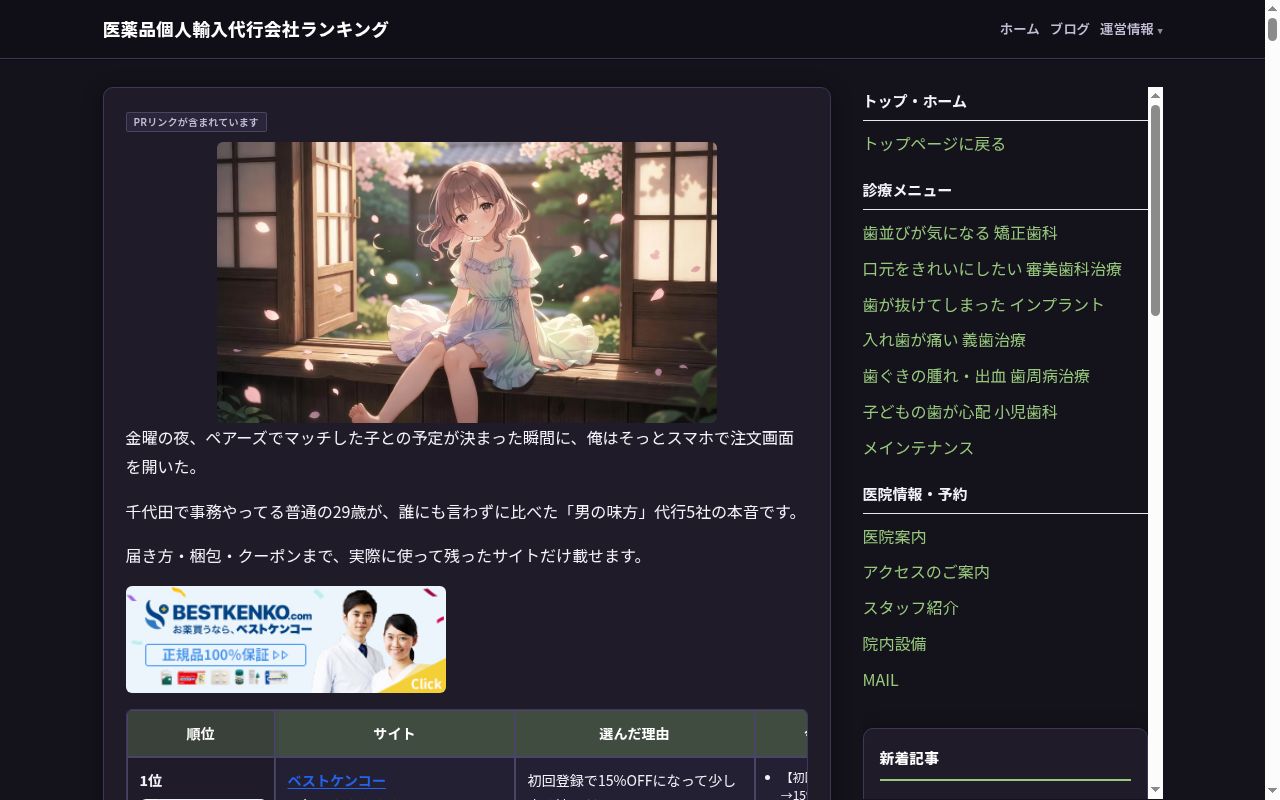Click the 順位 table header
The height and width of the screenshot is (800, 1280).
[x=201, y=734]
